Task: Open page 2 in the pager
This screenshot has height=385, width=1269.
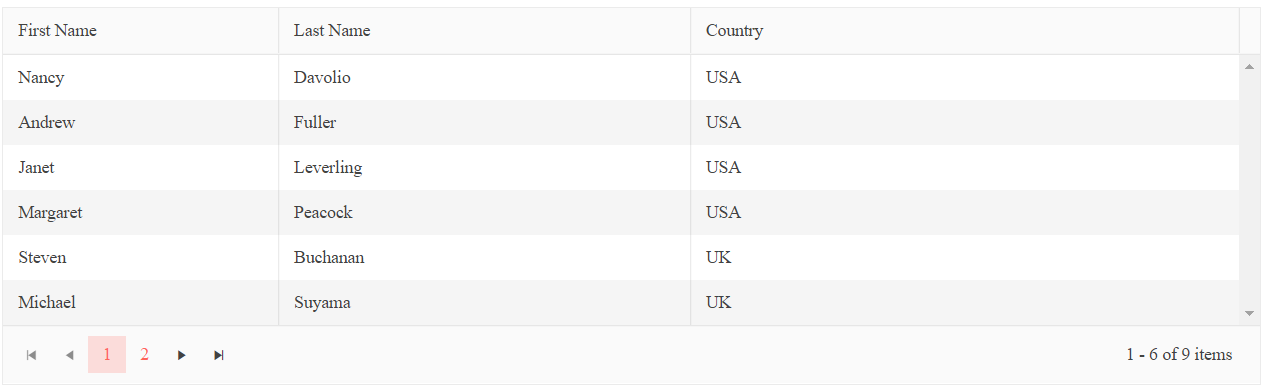Action: pyautogui.click(x=145, y=355)
